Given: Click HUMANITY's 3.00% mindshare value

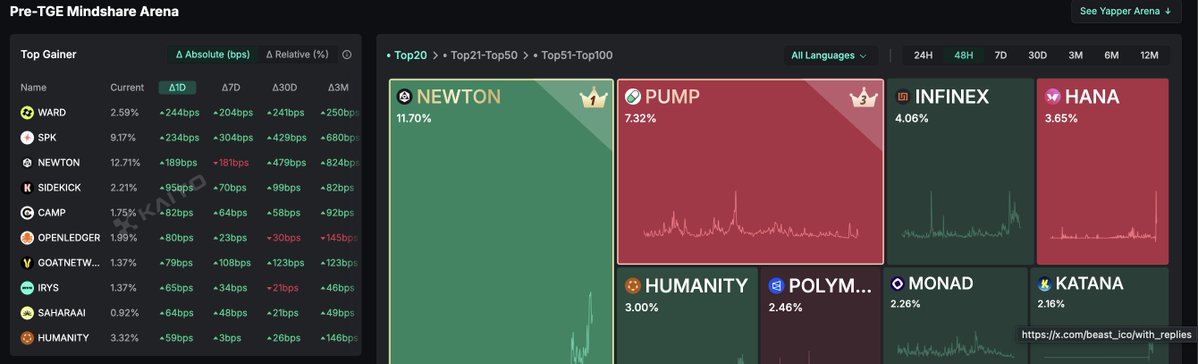Looking at the screenshot, I should (642, 307).
